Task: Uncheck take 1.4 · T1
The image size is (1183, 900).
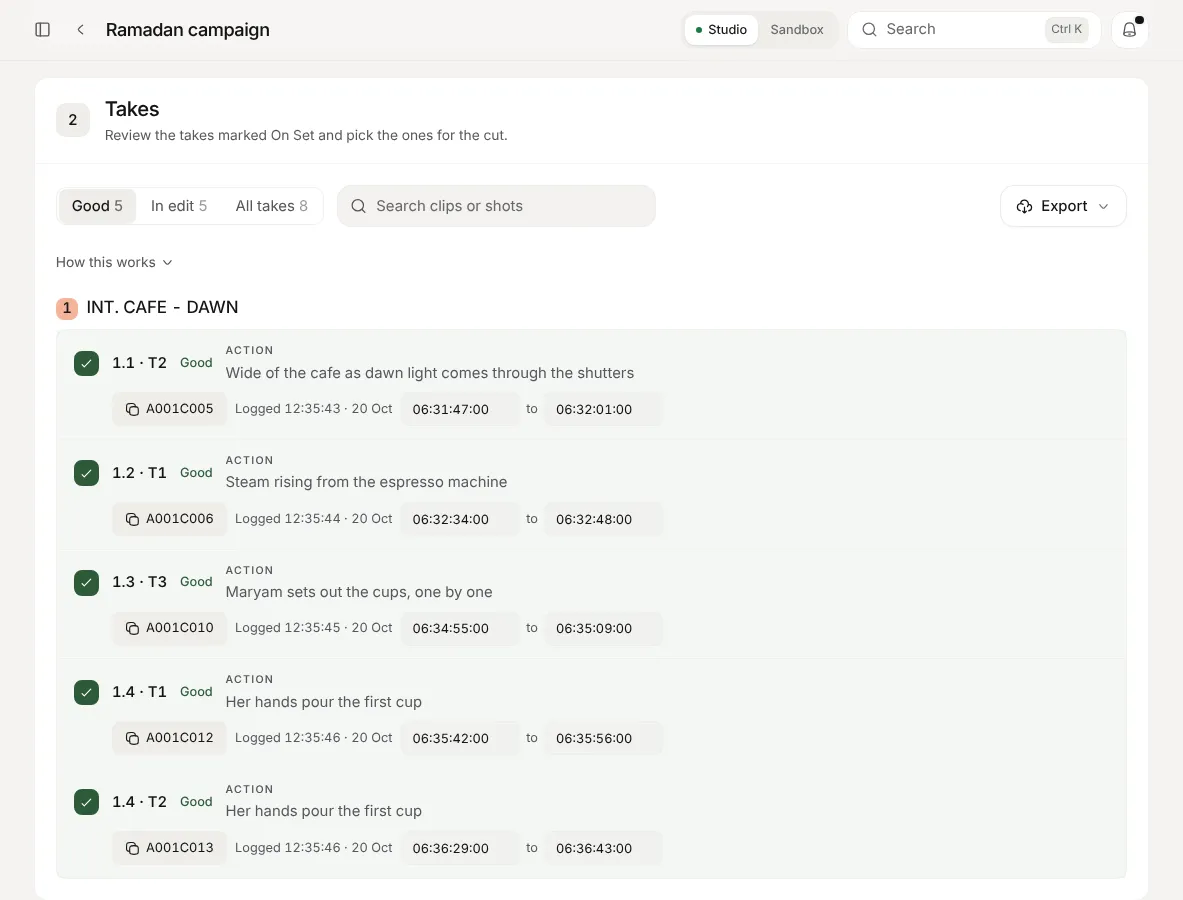Action: [86, 693]
